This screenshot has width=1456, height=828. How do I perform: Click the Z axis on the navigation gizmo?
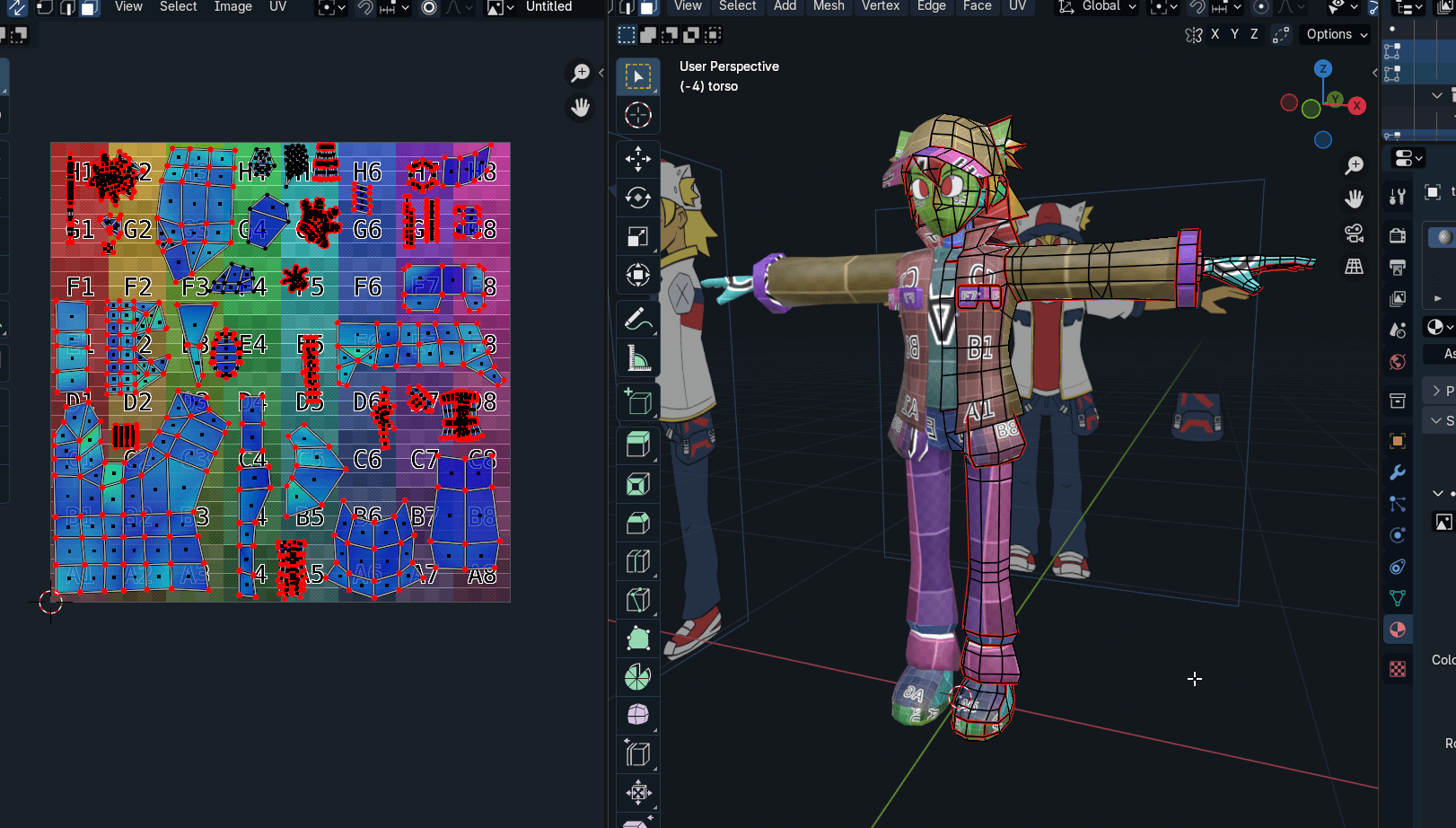pos(1324,68)
